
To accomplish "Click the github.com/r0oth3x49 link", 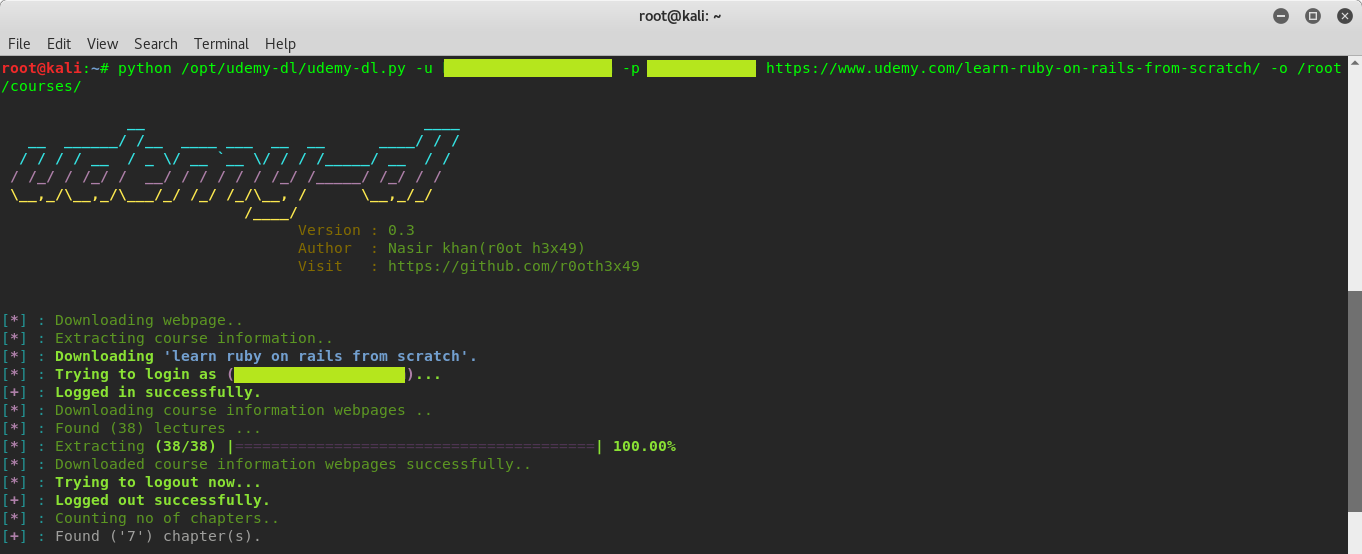I will coord(514,266).
